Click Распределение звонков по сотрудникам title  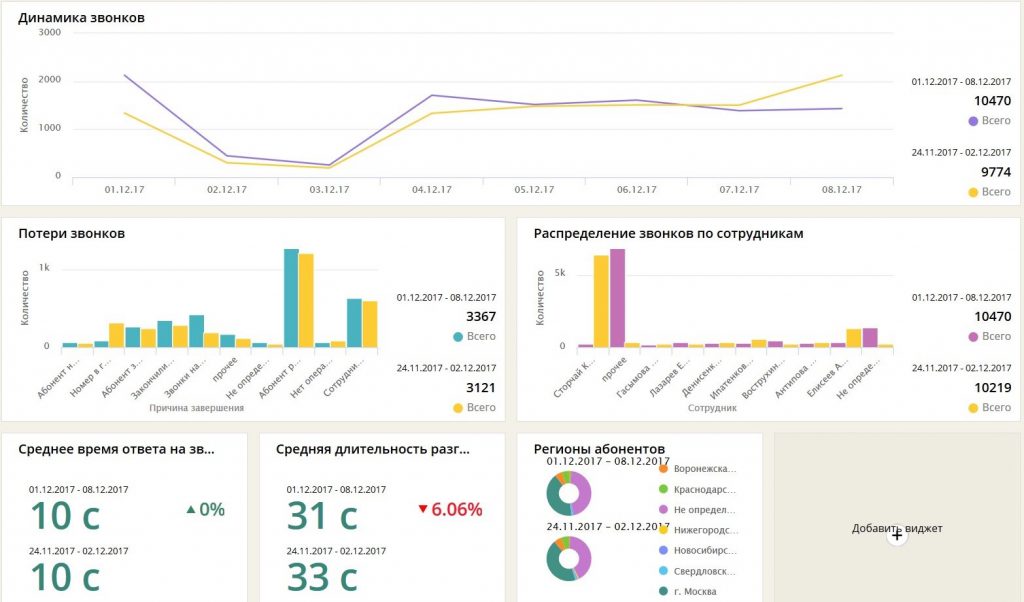(x=668, y=234)
